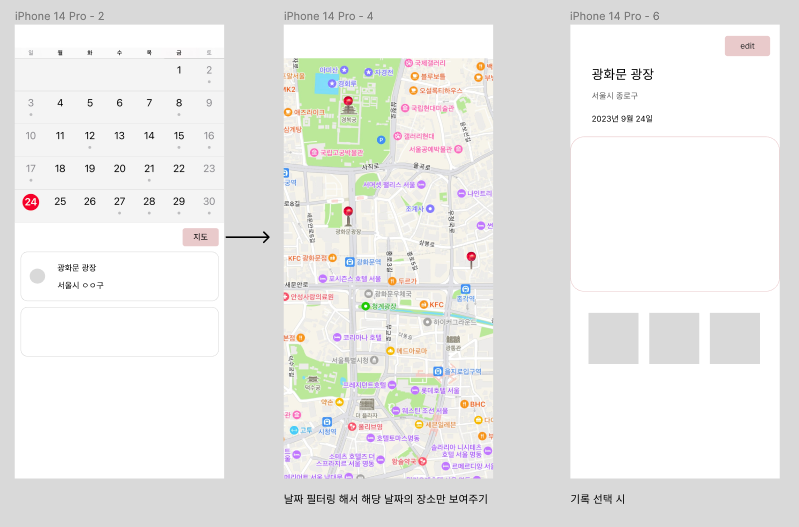
Task: Select date 30 in the calendar
Action: tap(209, 201)
